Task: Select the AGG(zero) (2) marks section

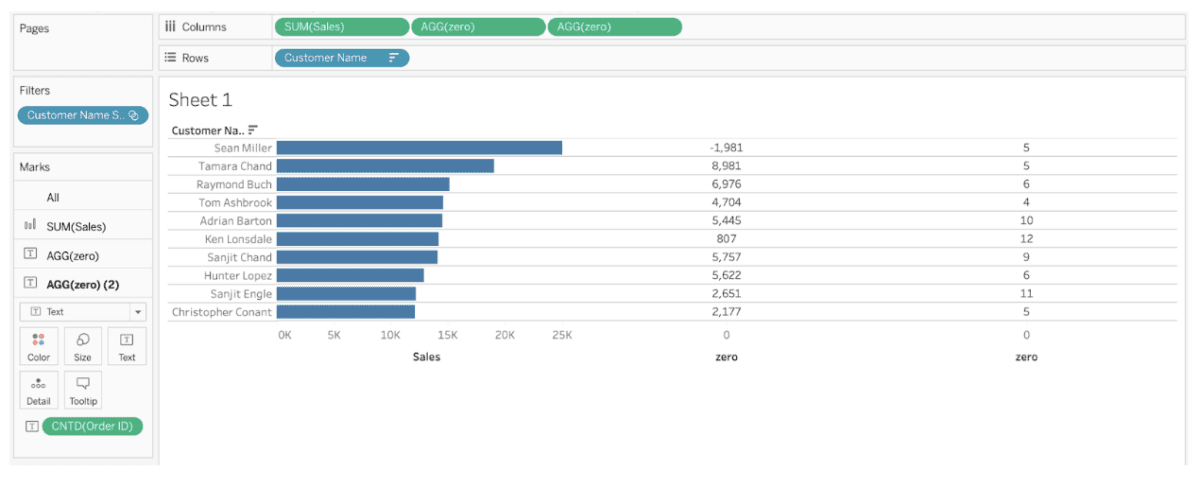Action: pyautogui.click(x=83, y=284)
